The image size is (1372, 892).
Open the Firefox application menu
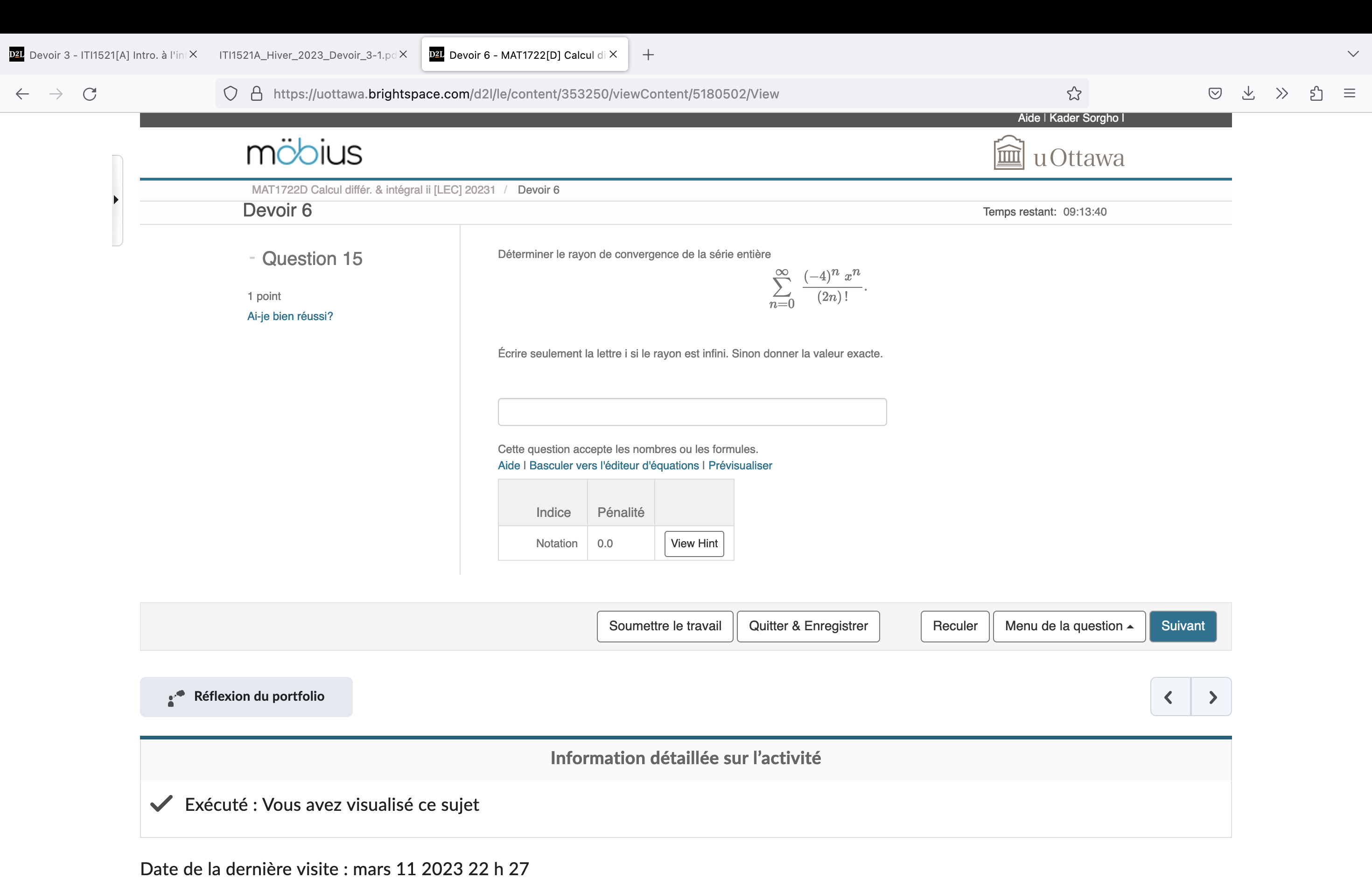(x=1350, y=93)
